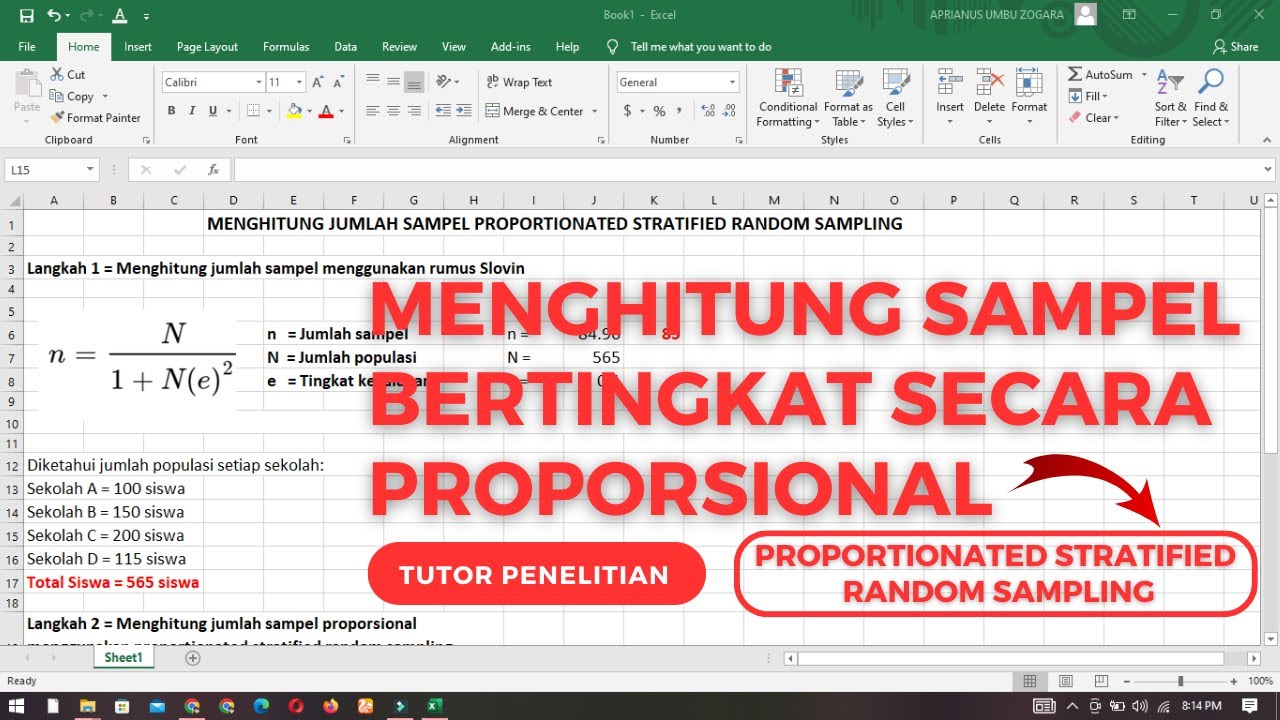Toggle Underline formatting
Image resolution: width=1280 pixels, height=720 pixels.
211,111
